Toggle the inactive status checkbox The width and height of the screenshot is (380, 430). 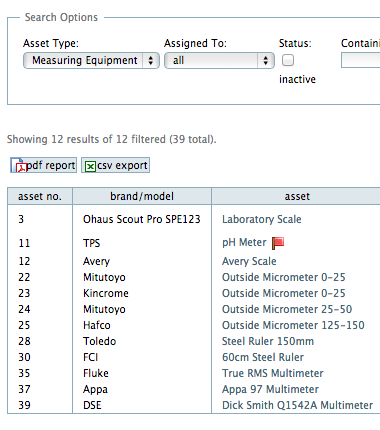[288, 60]
